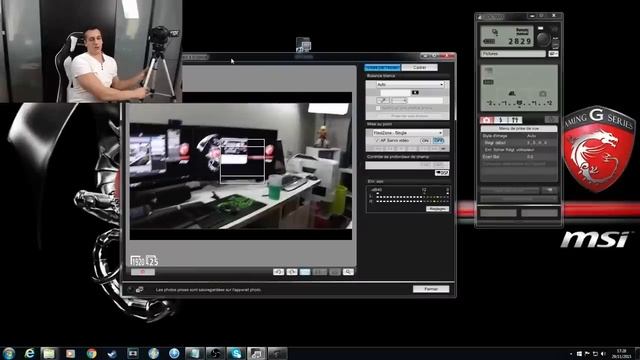Open Steam from taskbar
The image size is (640, 360).
[111, 353]
